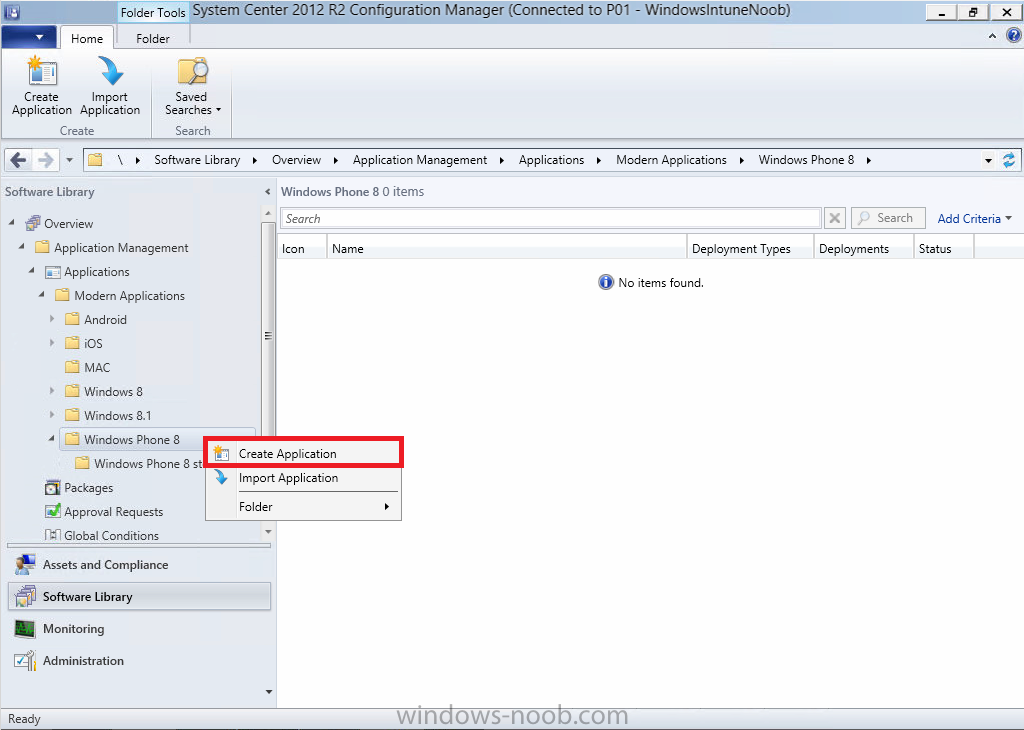Click the tree scrollbar down arrow
This screenshot has height=730, width=1024.
(268, 532)
